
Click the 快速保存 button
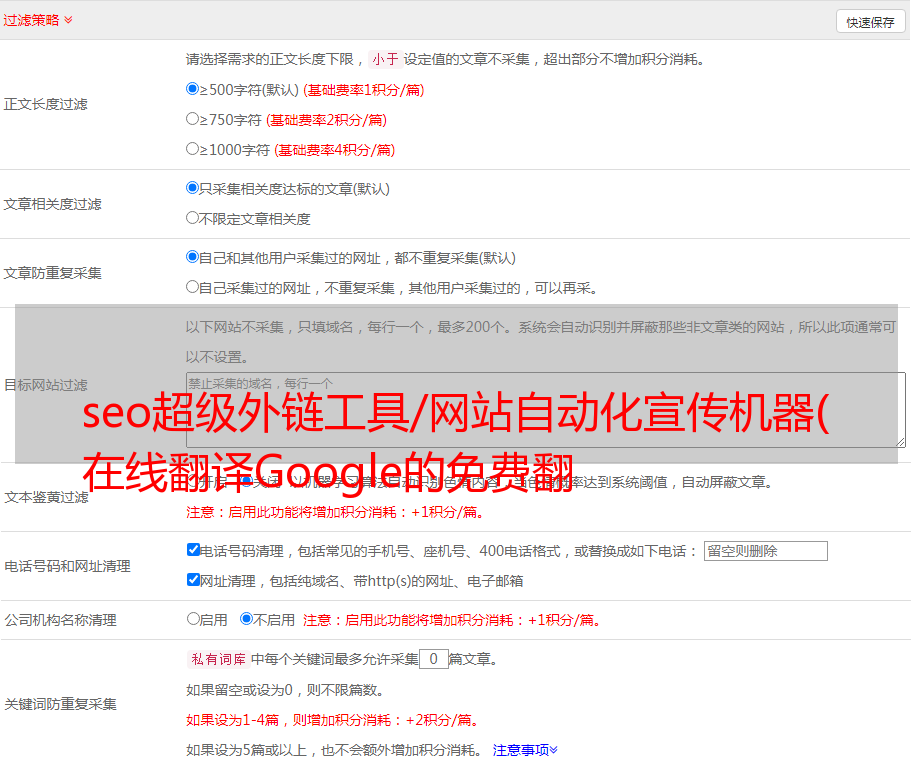click(x=870, y=22)
